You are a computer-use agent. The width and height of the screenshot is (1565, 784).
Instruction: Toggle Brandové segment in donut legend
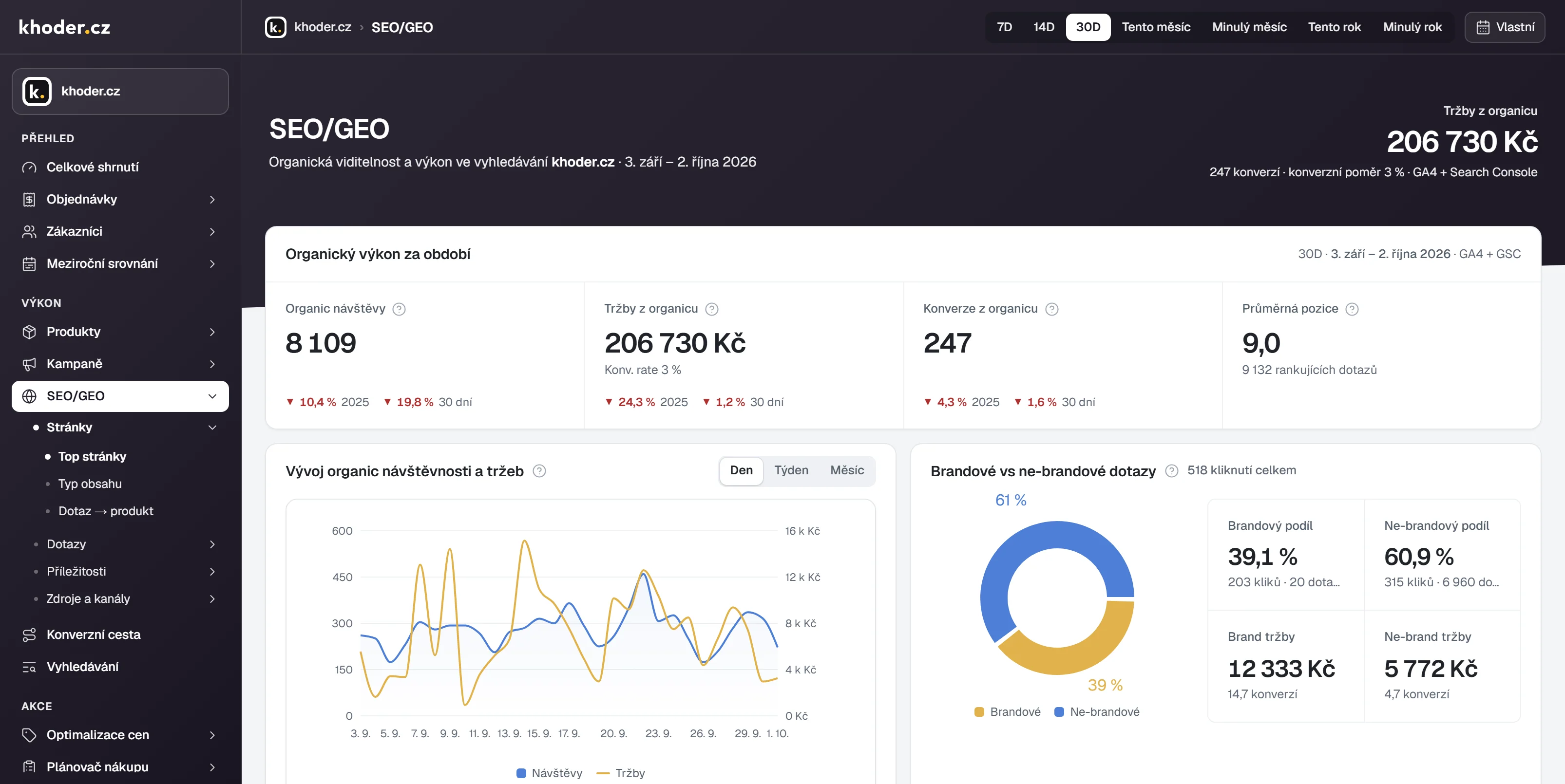(x=1007, y=712)
